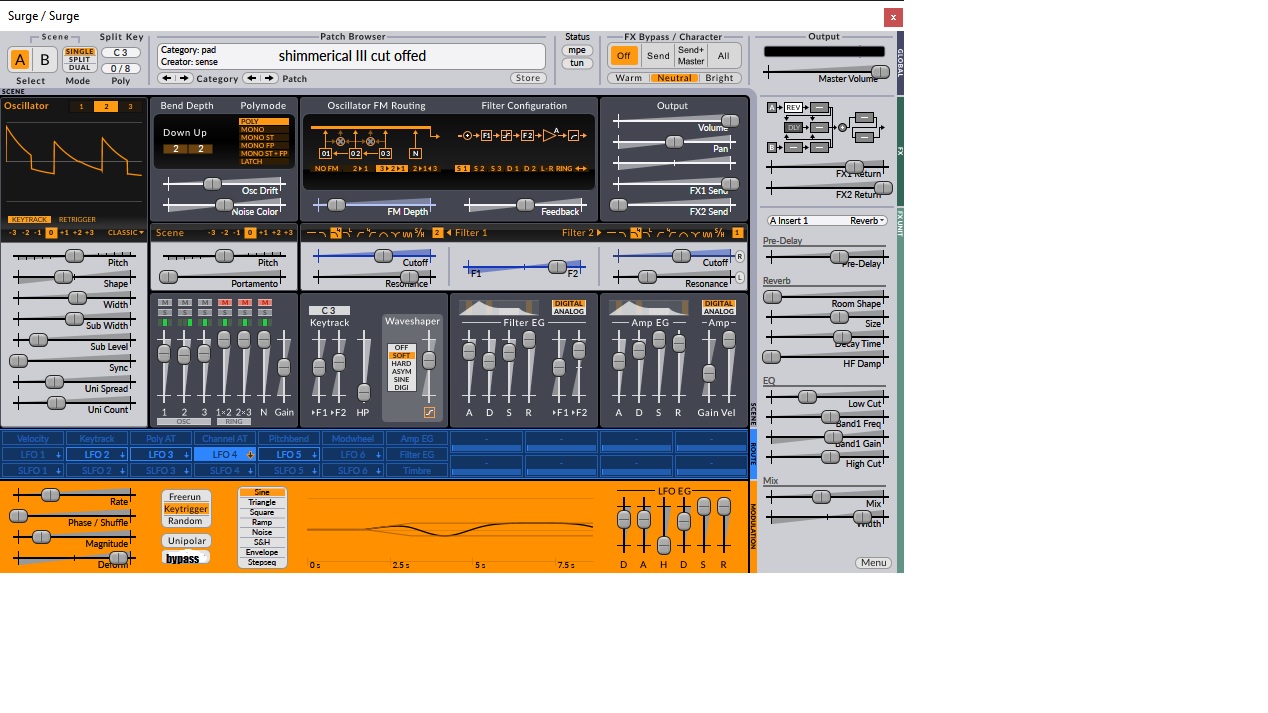Screen dimensions: 1268x713
Task: Click DLY block in FX routing diagram
Action: [x=794, y=127]
